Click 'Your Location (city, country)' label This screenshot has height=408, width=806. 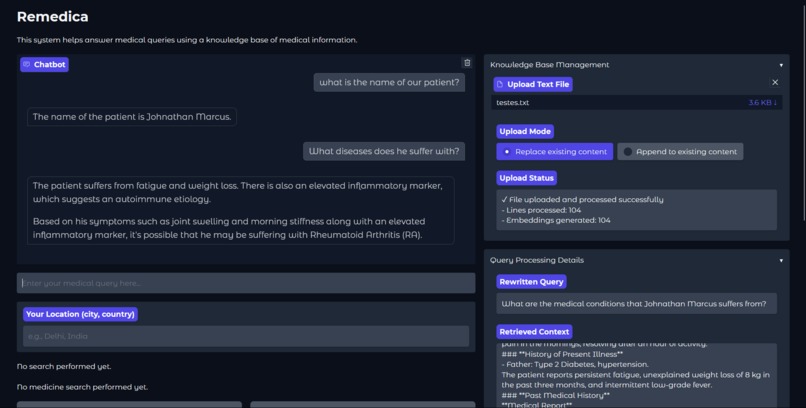coord(80,314)
